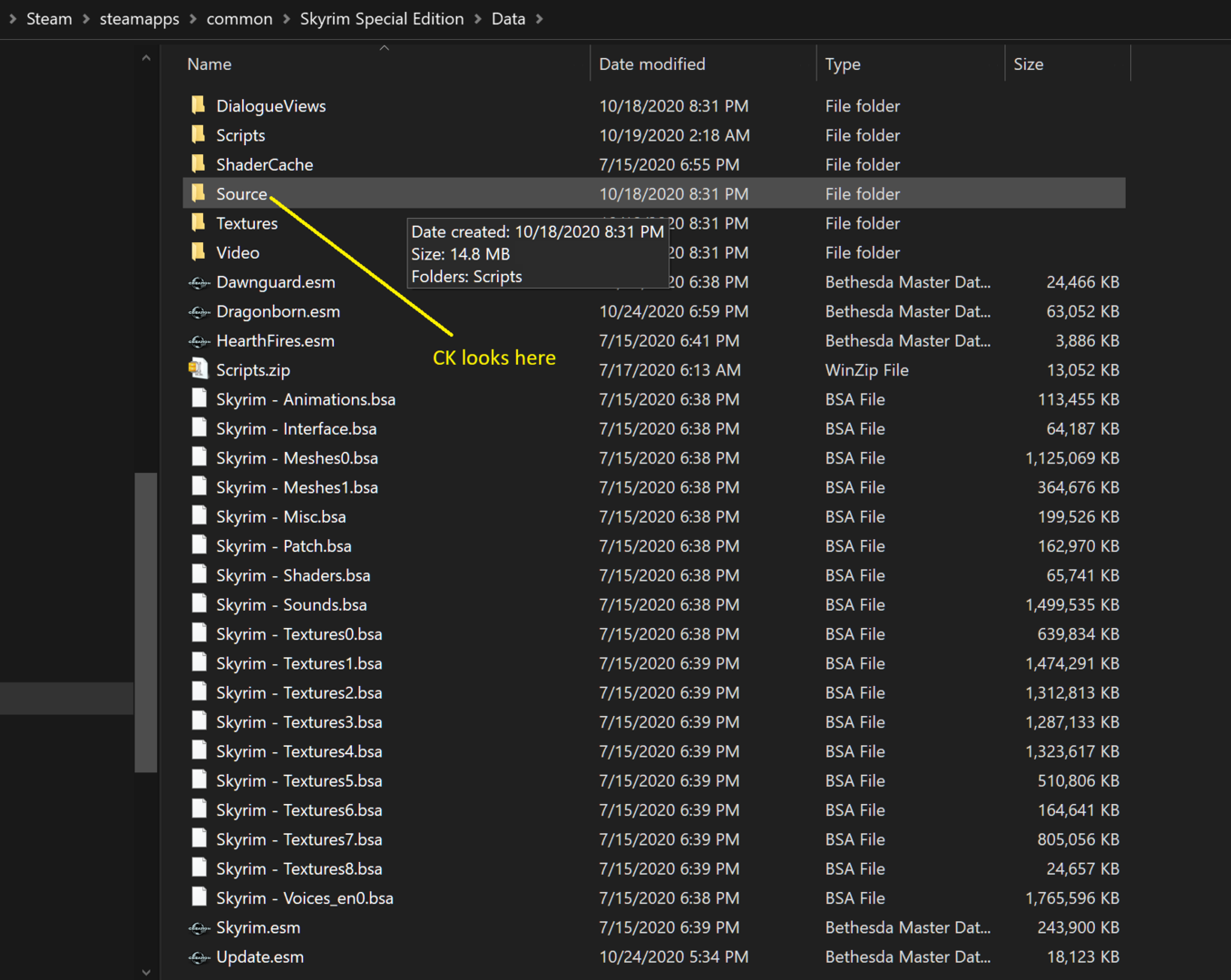The width and height of the screenshot is (1231, 980).
Task: Click the Skyrim - Sounds.bsa file icon
Action: [199, 603]
